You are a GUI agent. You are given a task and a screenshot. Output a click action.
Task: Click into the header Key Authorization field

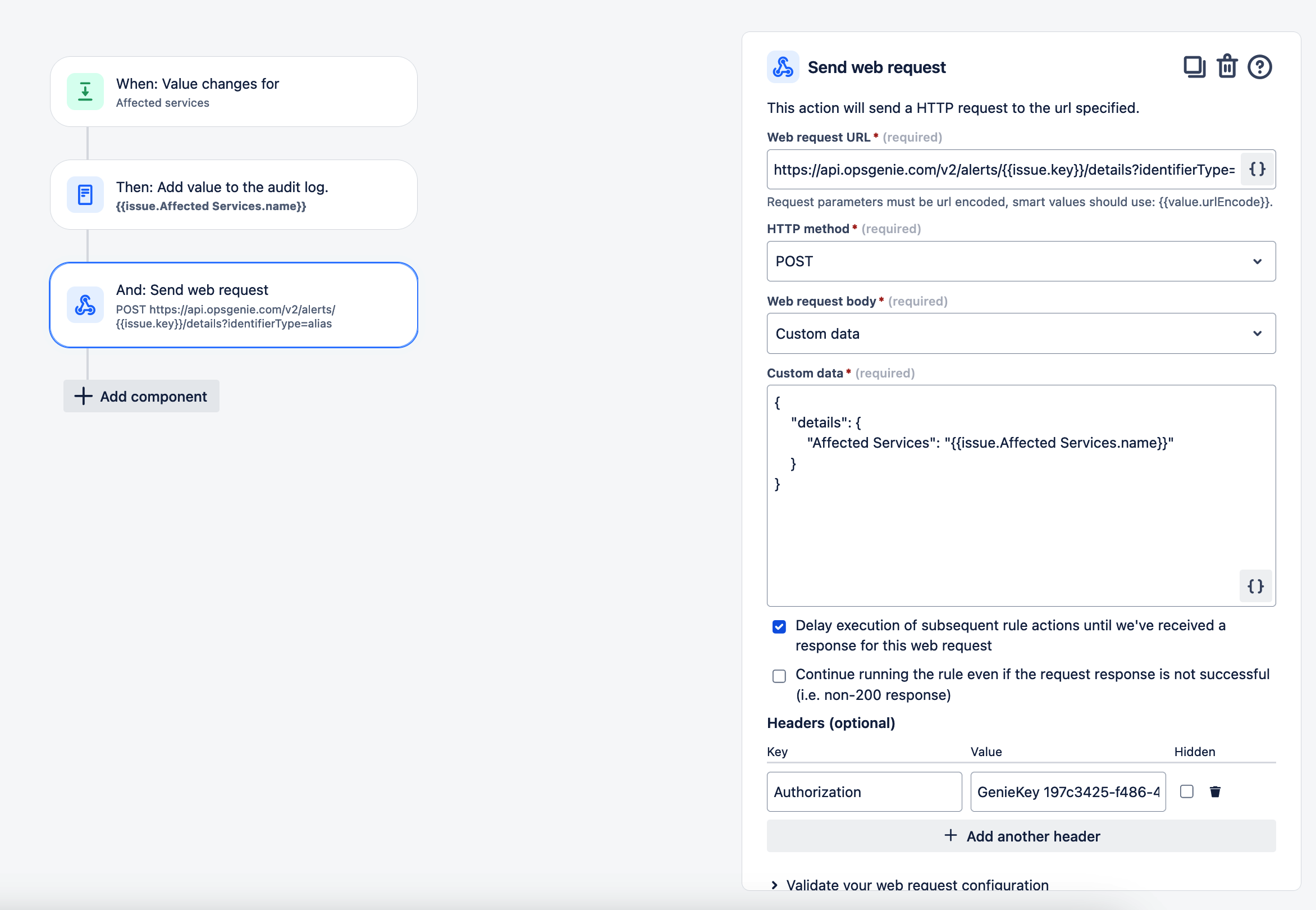click(x=863, y=791)
